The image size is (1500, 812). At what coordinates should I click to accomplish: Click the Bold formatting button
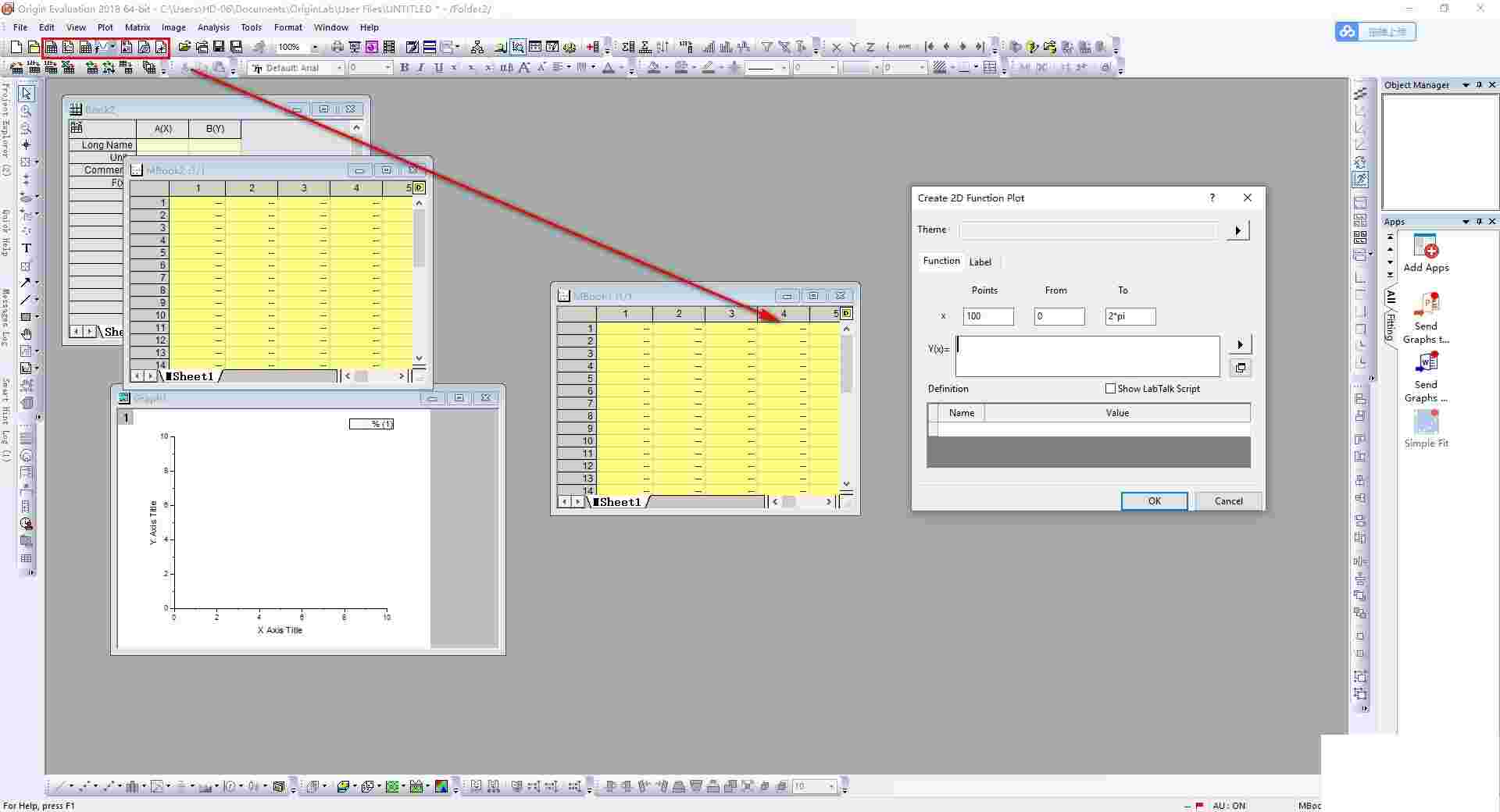pos(404,68)
